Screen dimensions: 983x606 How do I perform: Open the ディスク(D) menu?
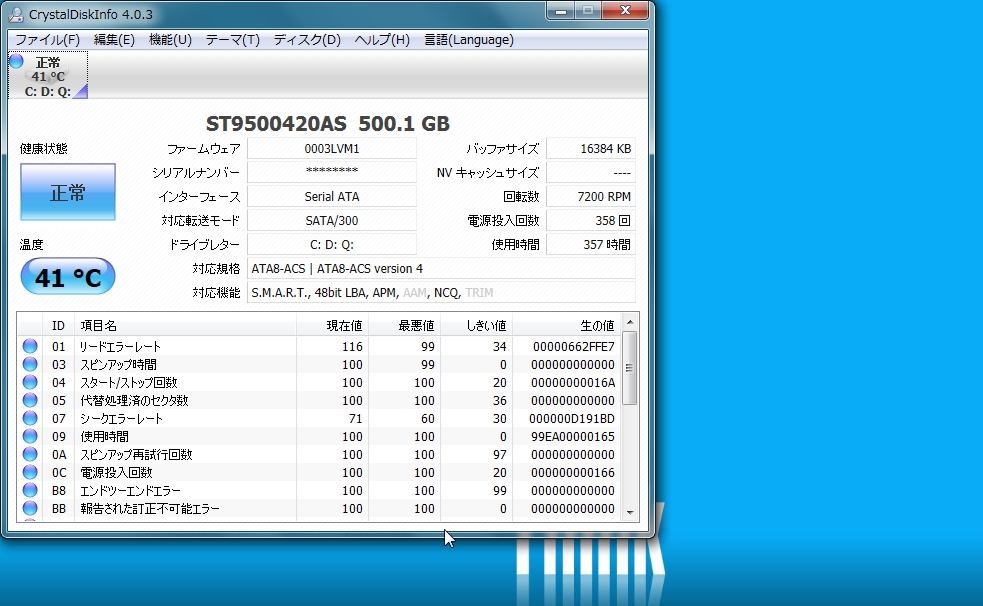point(307,40)
